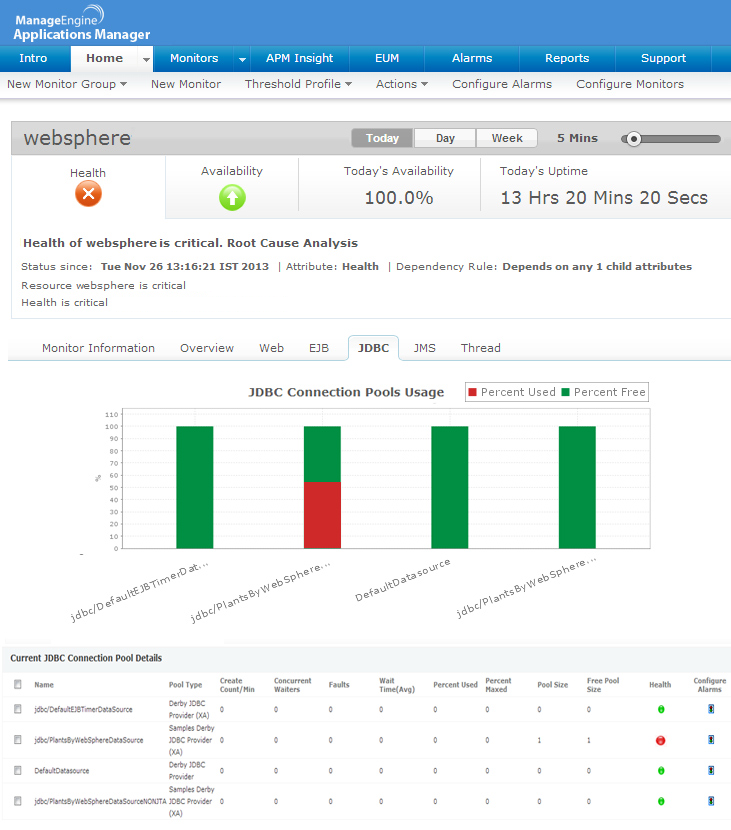
Task: Switch to the EJB tab
Action: pyautogui.click(x=319, y=348)
